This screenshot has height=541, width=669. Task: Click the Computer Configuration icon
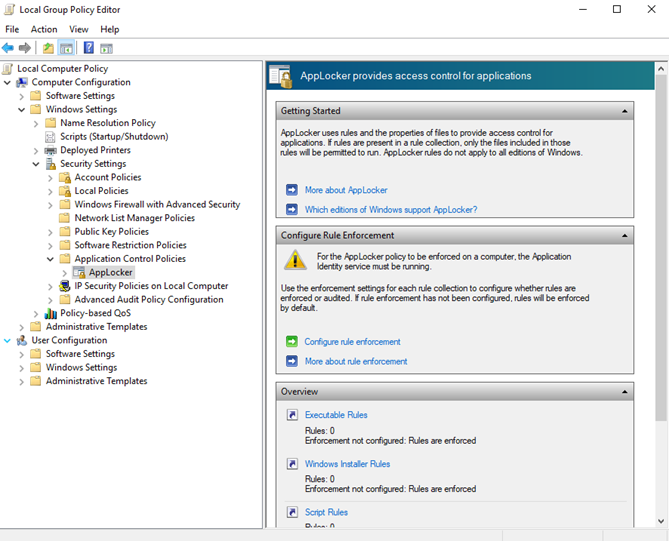(x=22, y=82)
